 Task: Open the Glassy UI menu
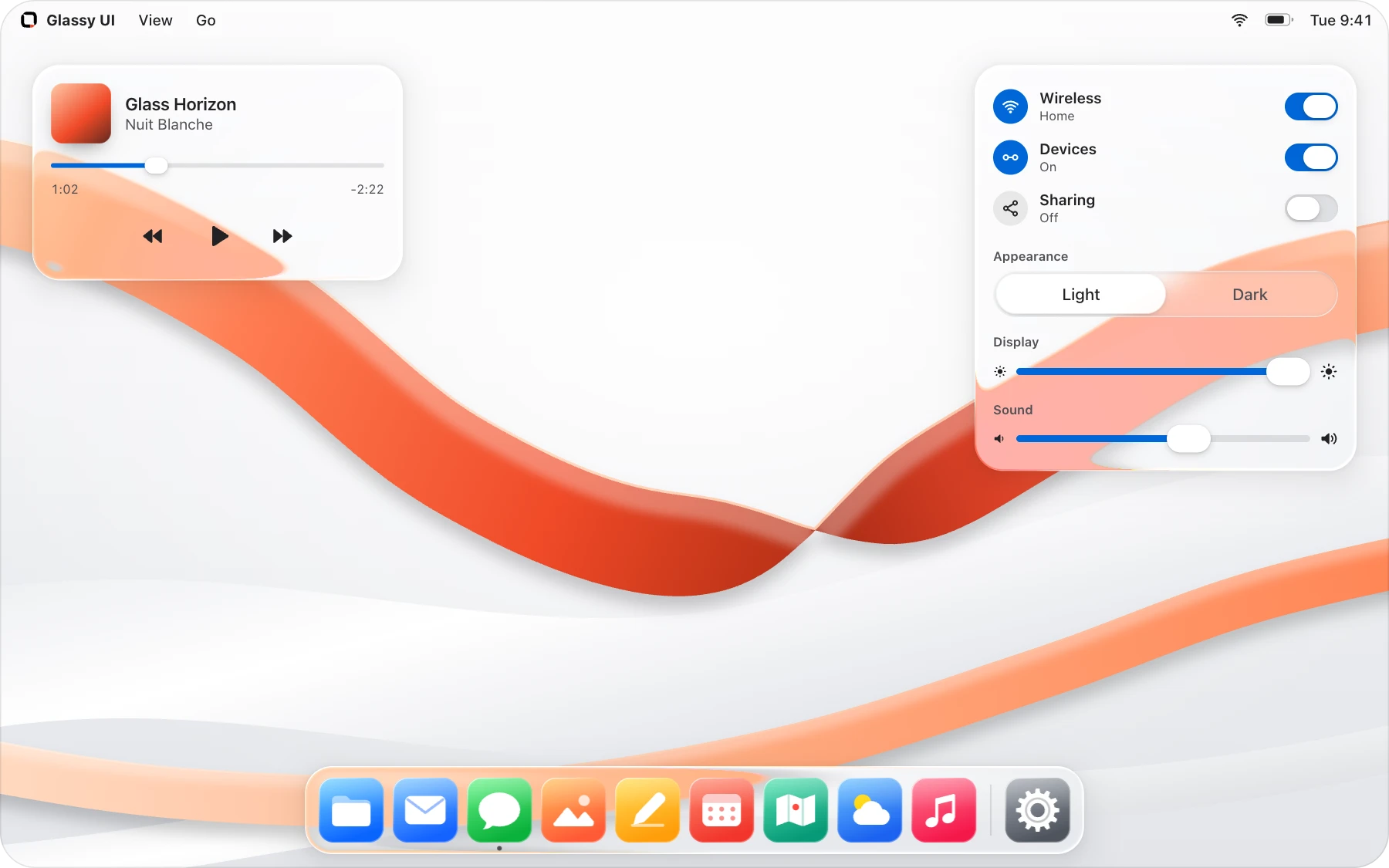pos(80,20)
